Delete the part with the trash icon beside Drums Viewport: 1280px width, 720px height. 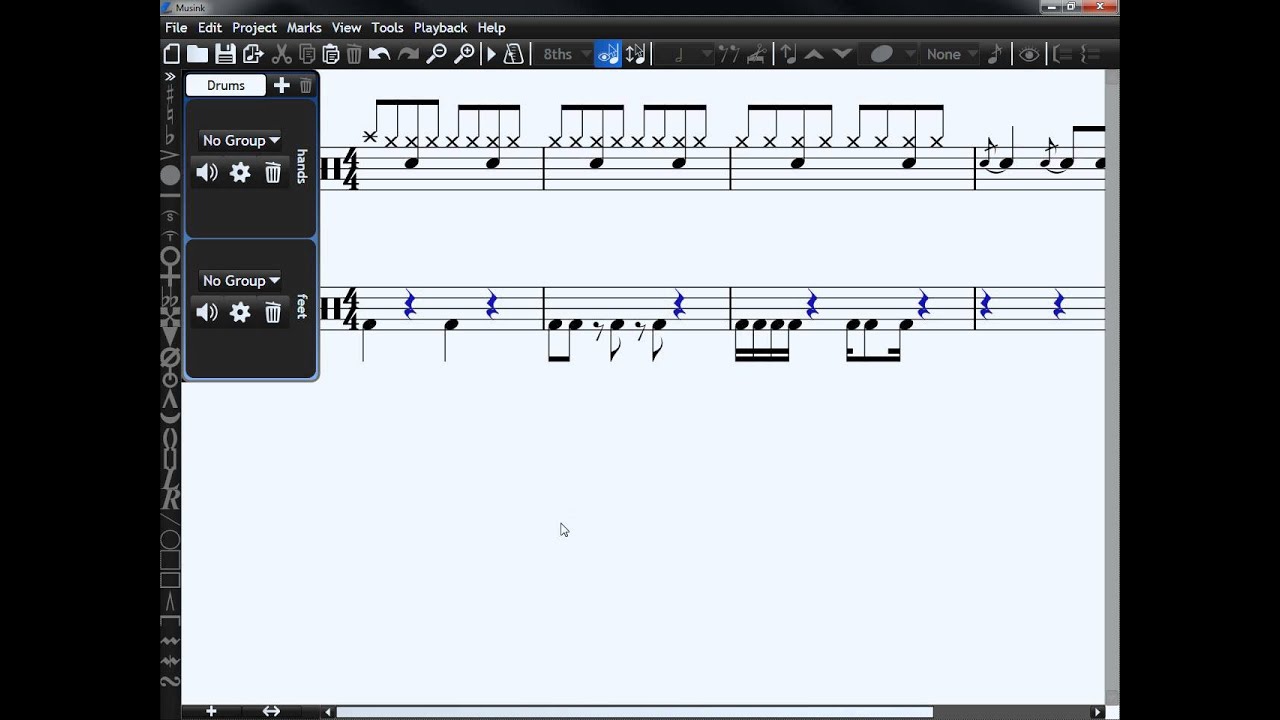coord(306,86)
